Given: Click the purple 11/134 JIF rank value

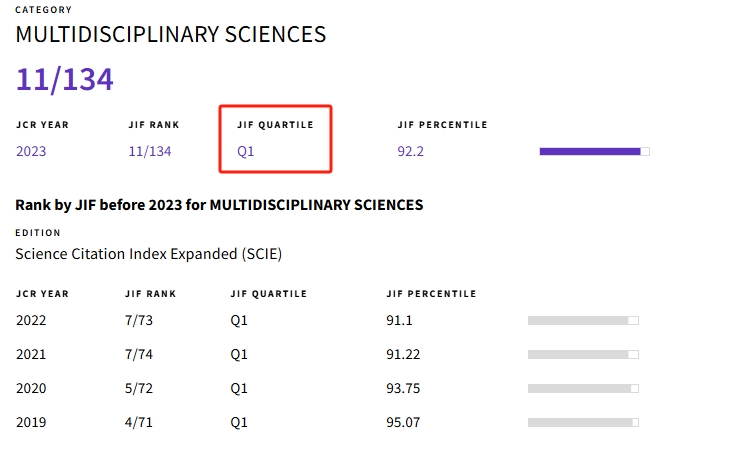Looking at the screenshot, I should 150,152.
